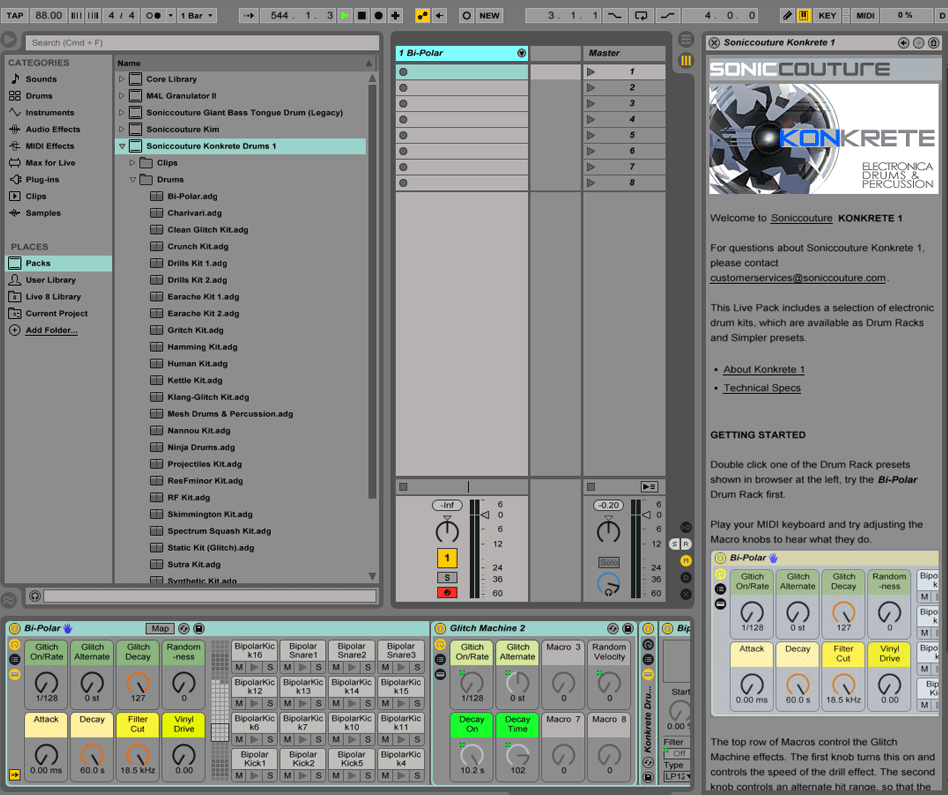Launch scene 5 in the Master track
Screen dimensions: 948x795
[x=591, y=135]
